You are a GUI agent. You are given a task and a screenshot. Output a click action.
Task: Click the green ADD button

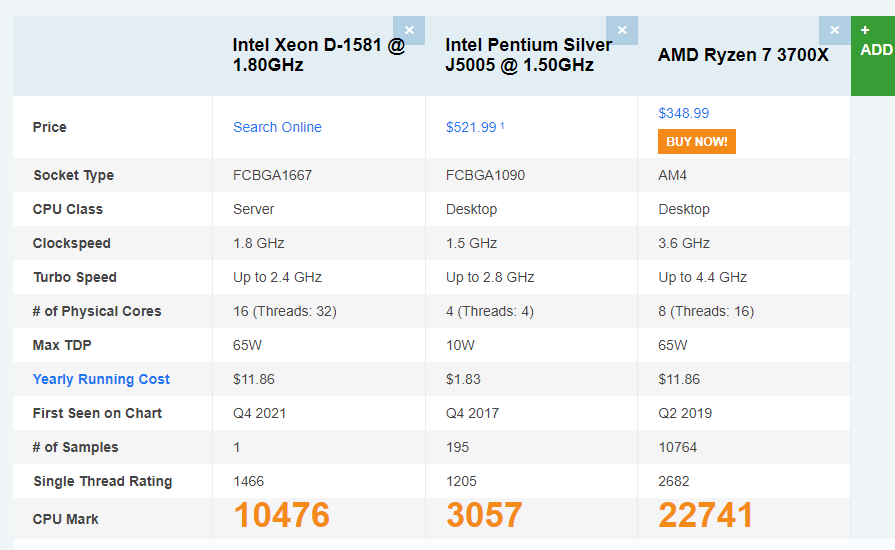pyautogui.click(x=873, y=56)
